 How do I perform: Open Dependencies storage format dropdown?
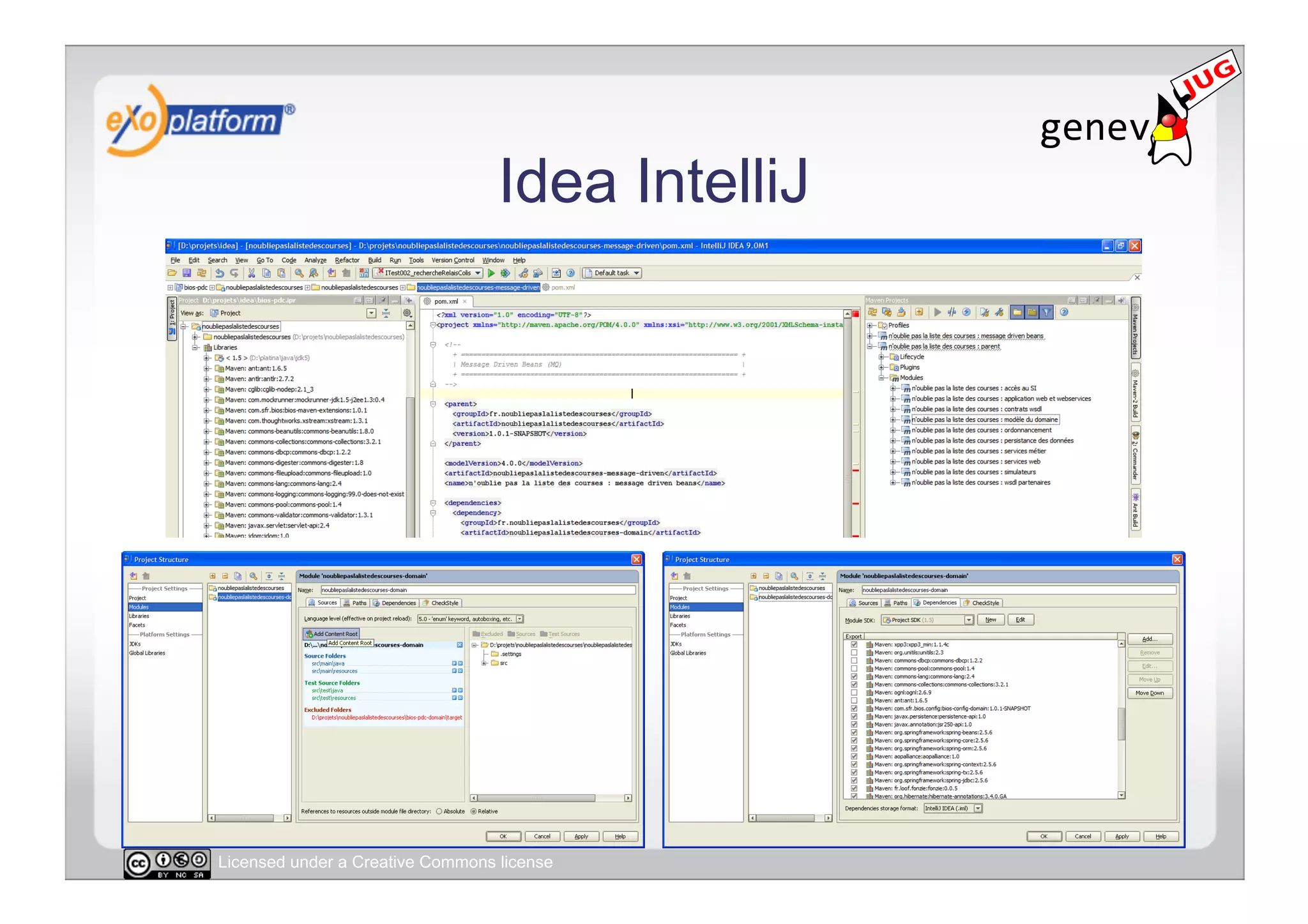click(978, 808)
